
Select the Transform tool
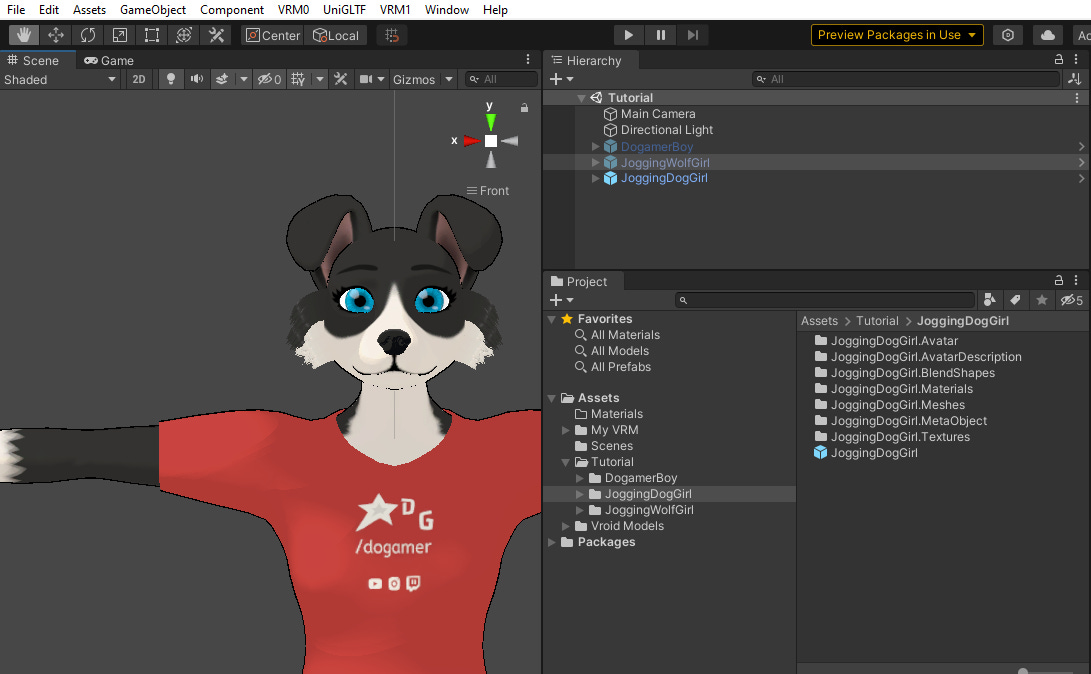[x=184, y=35]
